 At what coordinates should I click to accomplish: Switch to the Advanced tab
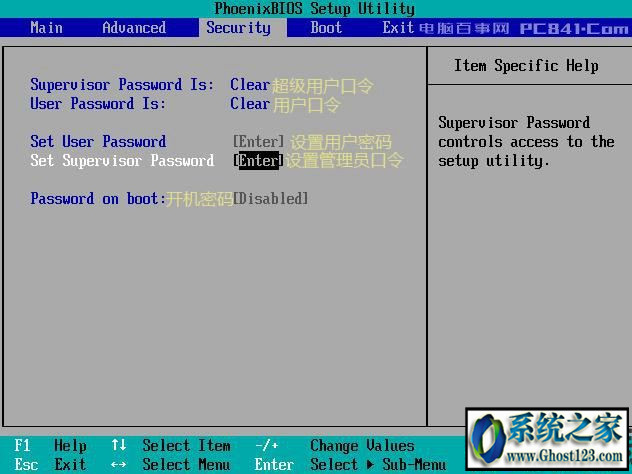[134, 28]
